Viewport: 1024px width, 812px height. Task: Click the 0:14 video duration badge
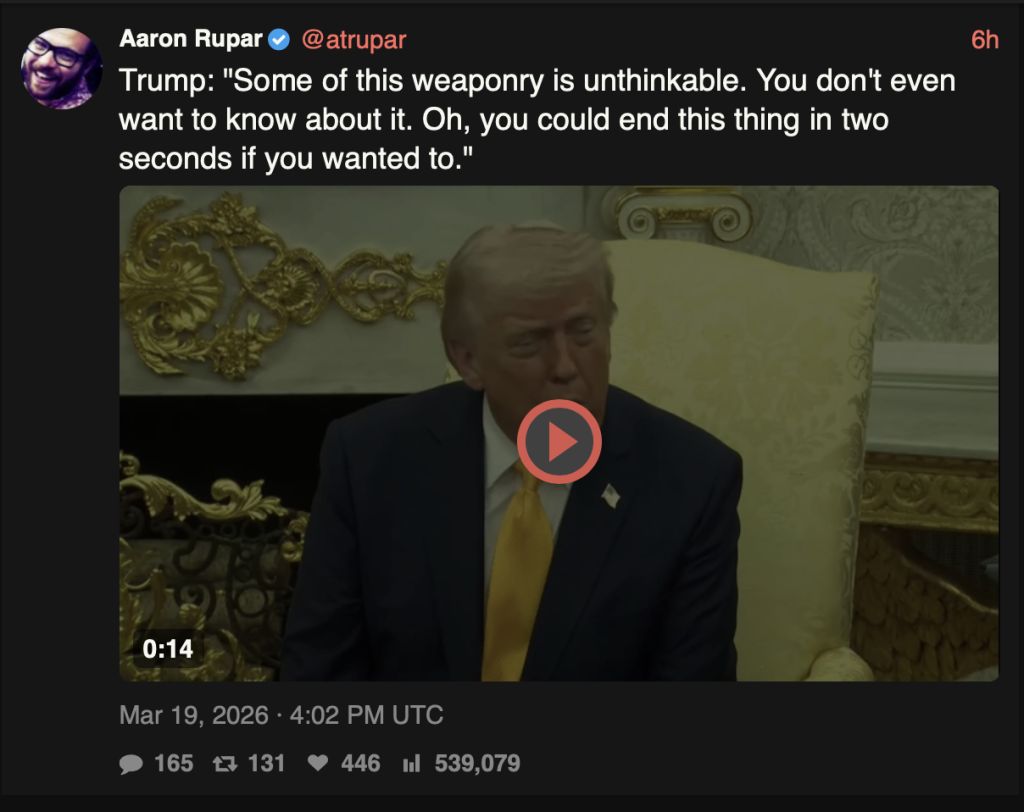pyautogui.click(x=168, y=649)
